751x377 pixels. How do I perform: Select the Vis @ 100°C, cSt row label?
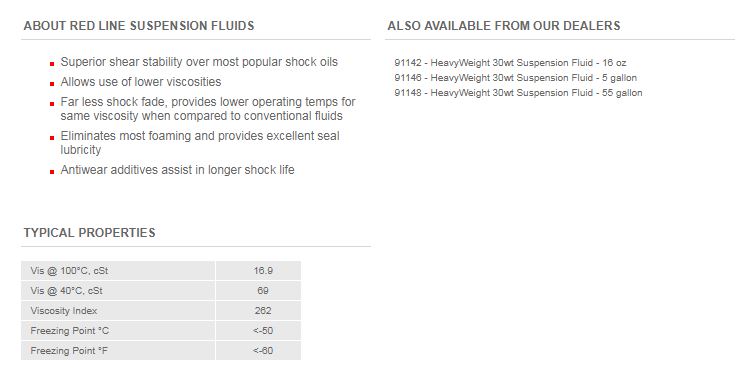(118, 271)
